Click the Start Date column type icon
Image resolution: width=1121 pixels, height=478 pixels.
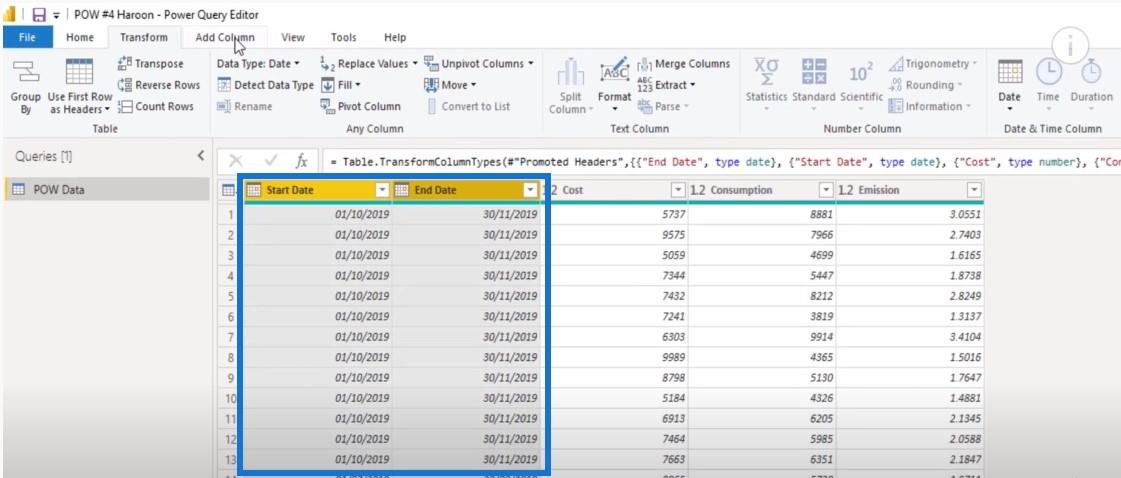point(253,190)
